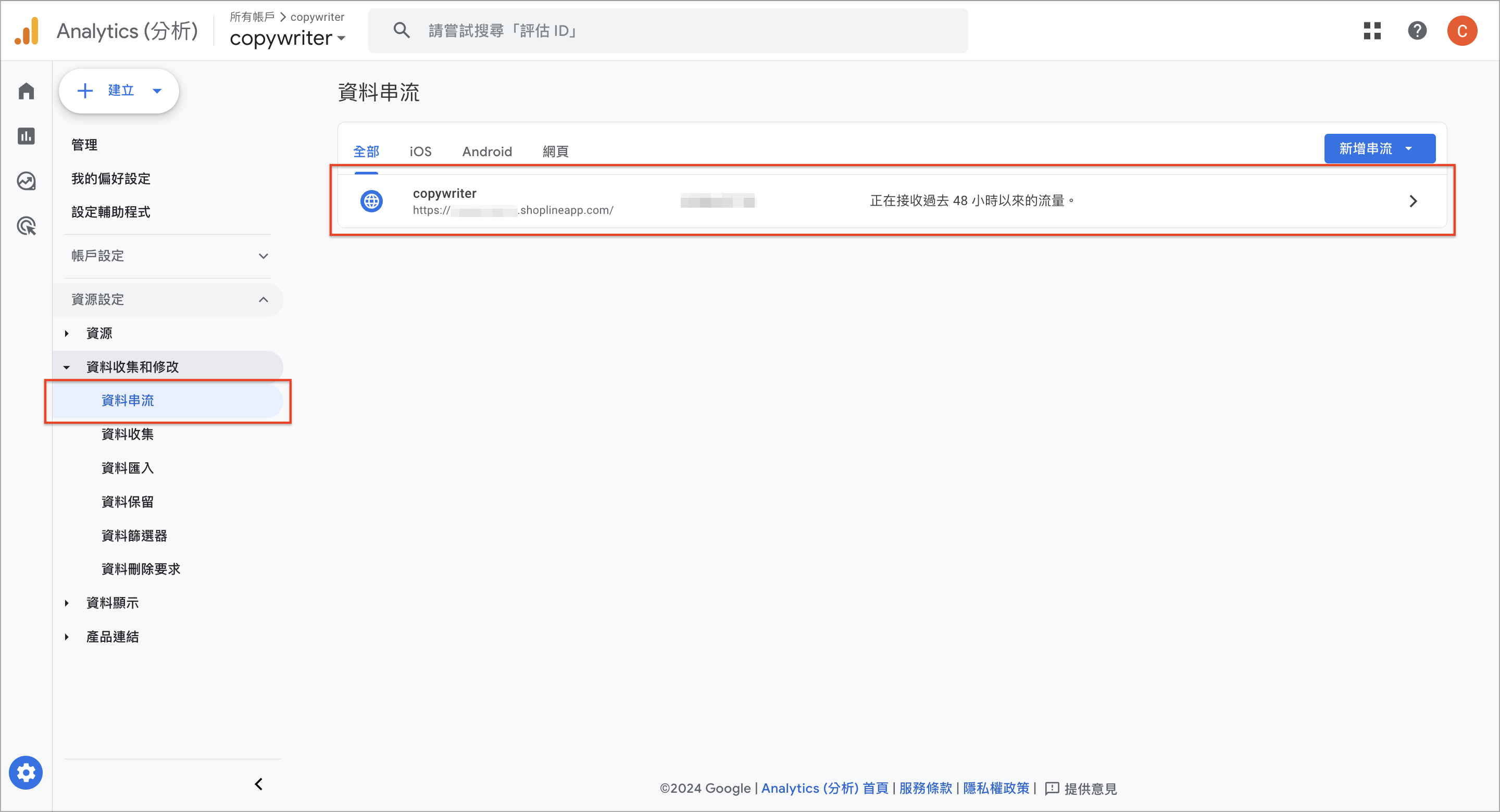Click the 所有帳戶 breadcrumb link
The image size is (1500, 812).
[252, 16]
